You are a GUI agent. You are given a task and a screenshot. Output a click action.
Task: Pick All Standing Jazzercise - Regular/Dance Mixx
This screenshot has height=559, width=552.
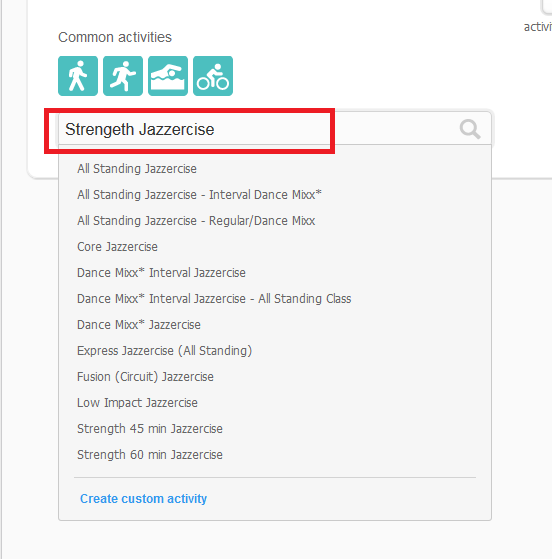coord(196,221)
